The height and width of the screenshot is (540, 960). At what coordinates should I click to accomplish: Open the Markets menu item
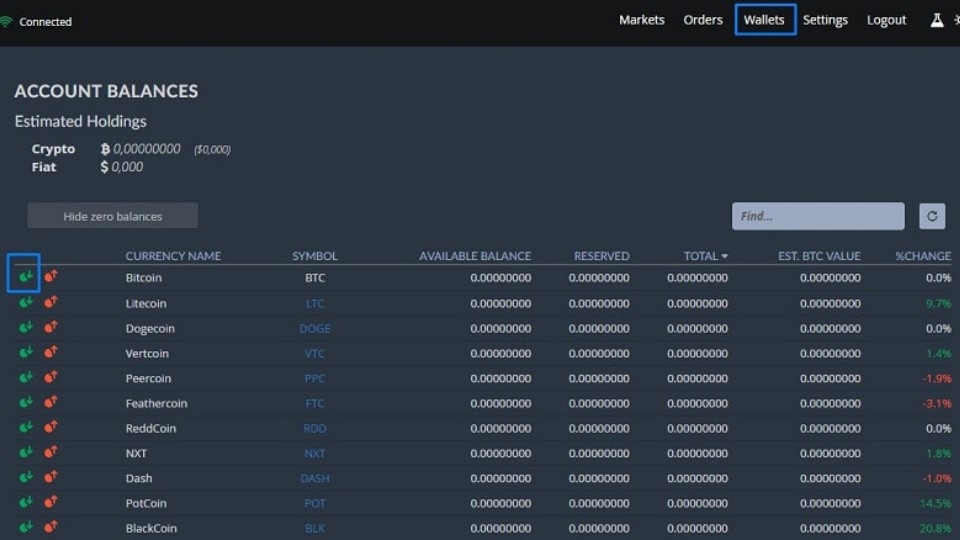tap(641, 20)
